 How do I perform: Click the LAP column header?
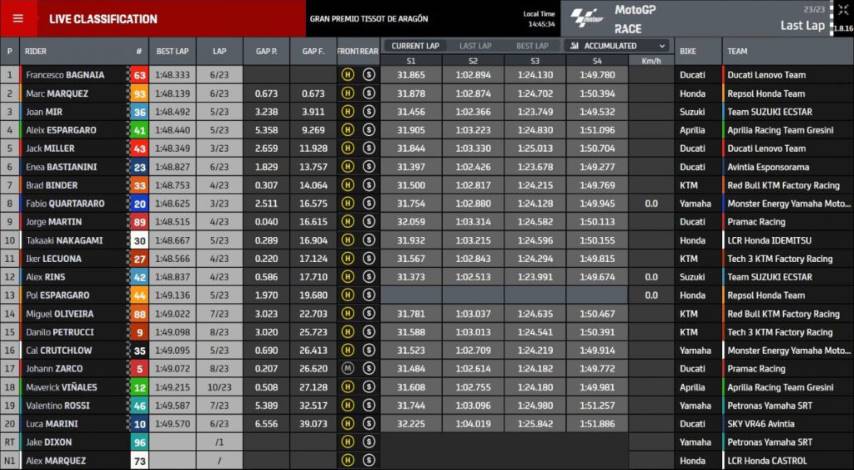point(219,51)
